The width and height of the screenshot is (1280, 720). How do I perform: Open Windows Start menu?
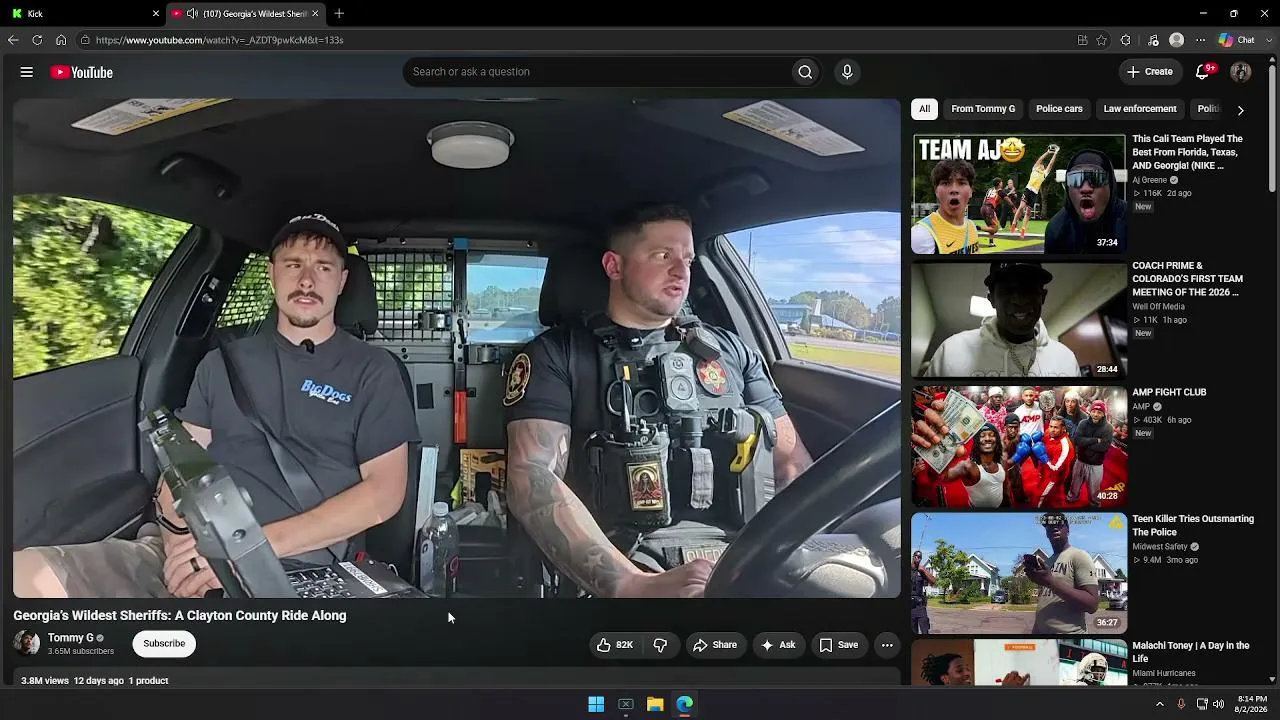tap(596, 705)
